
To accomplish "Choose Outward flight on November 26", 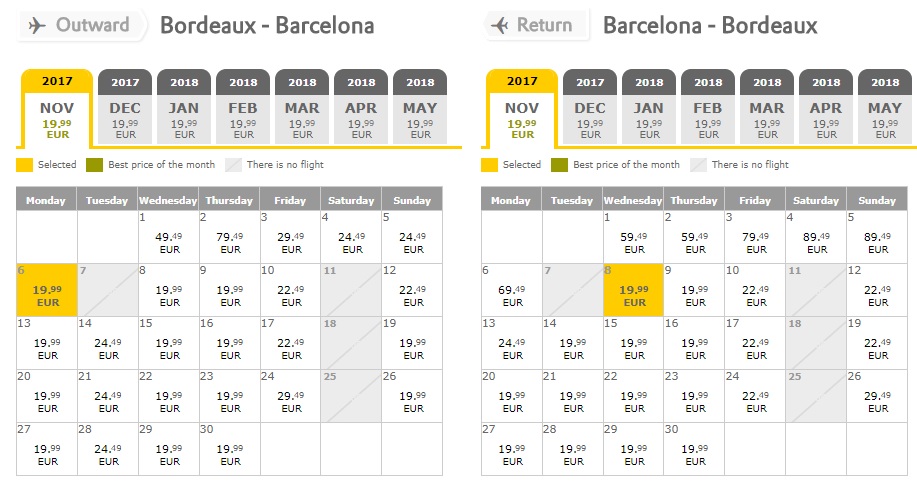I will (x=412, y=396).
